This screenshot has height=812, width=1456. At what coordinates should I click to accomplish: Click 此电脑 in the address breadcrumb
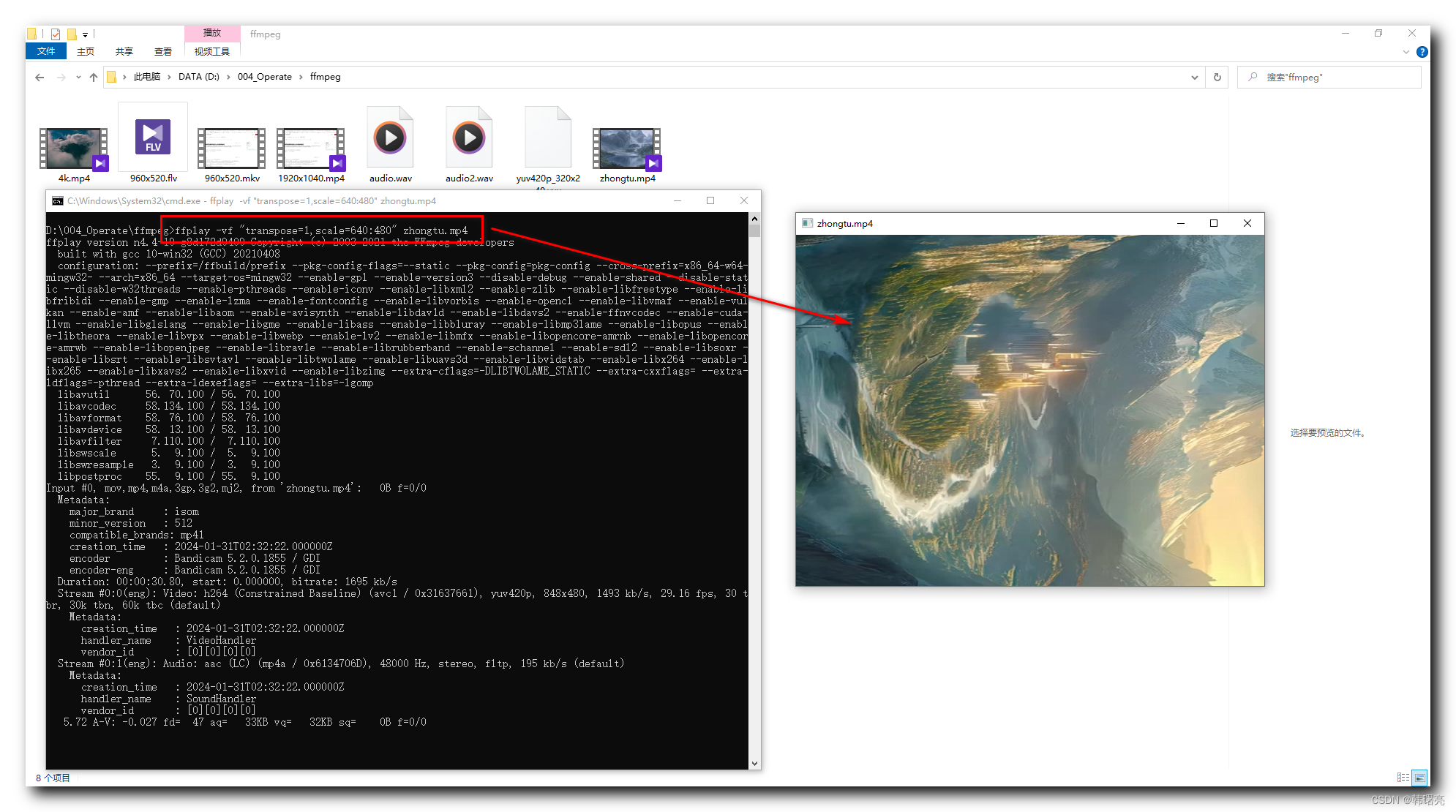(x=146, y=77)
